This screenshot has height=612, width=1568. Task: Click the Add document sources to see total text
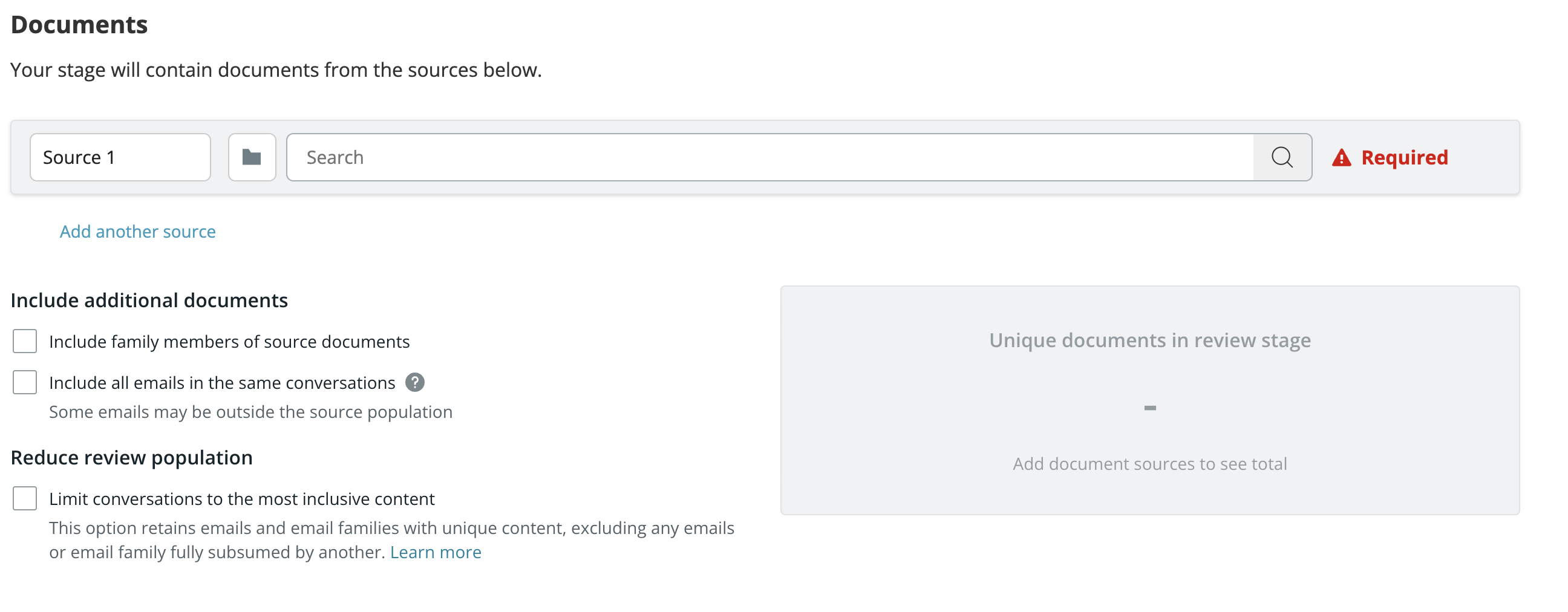1150,464
